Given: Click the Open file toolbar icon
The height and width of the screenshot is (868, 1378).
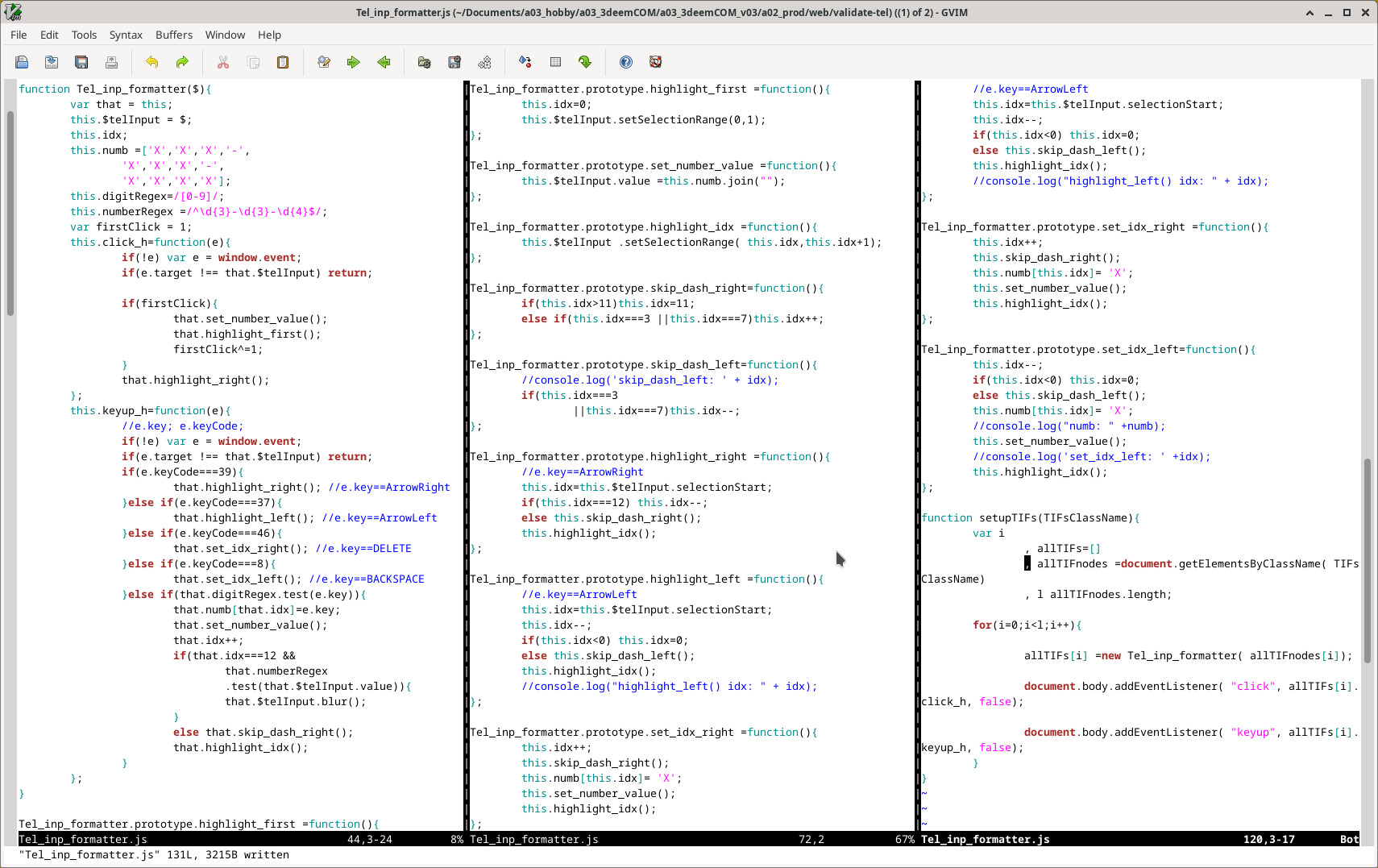Looking at the screenshot, I should [x=22, y=62].
